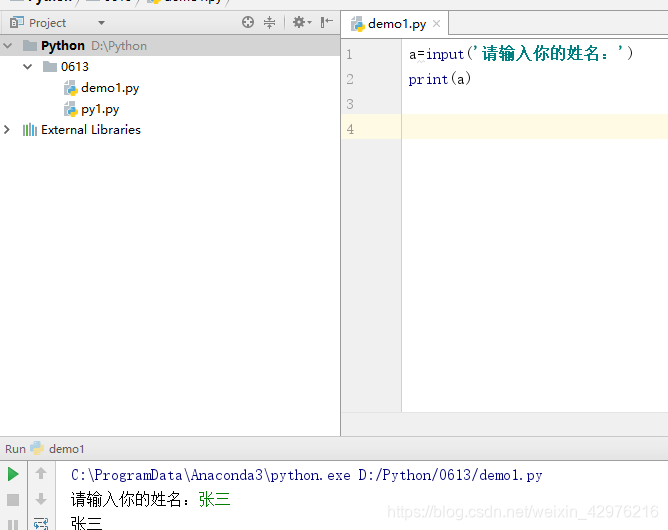Click the highlighted empty line 4

pyautogui.click(x=535, y=127)
